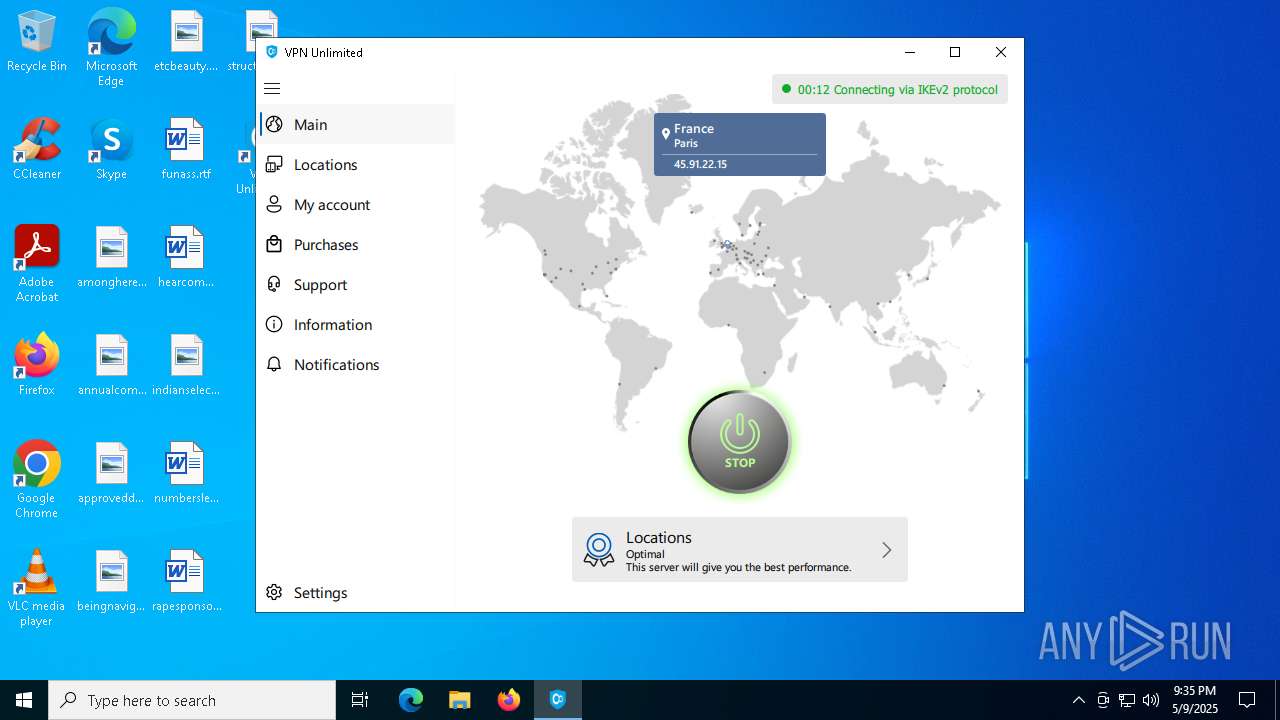Select the hearcom document file
The height and width of the screenshot is (720, 1280).
point(186,257)
